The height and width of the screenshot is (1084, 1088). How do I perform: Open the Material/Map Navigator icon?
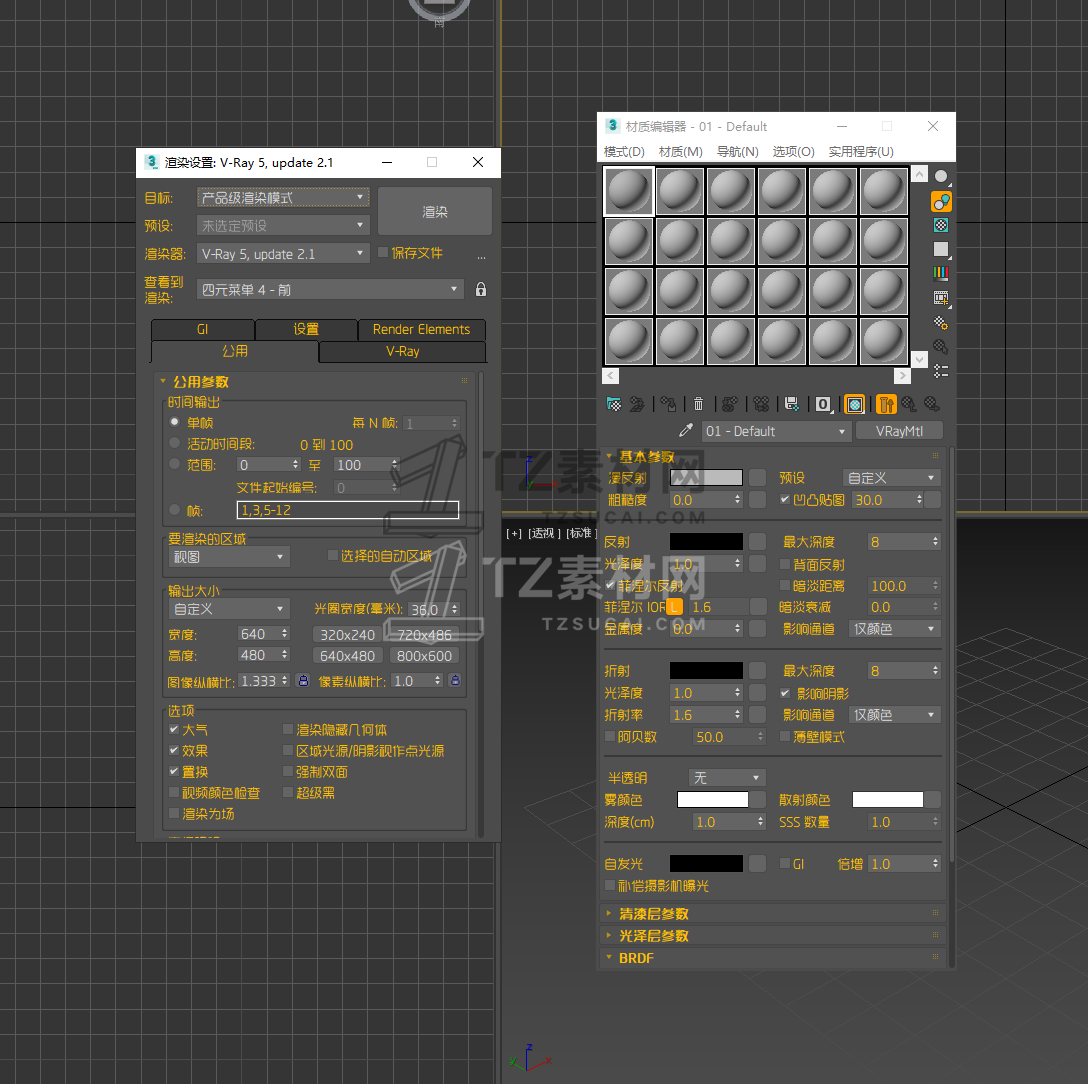click(941, 371)
